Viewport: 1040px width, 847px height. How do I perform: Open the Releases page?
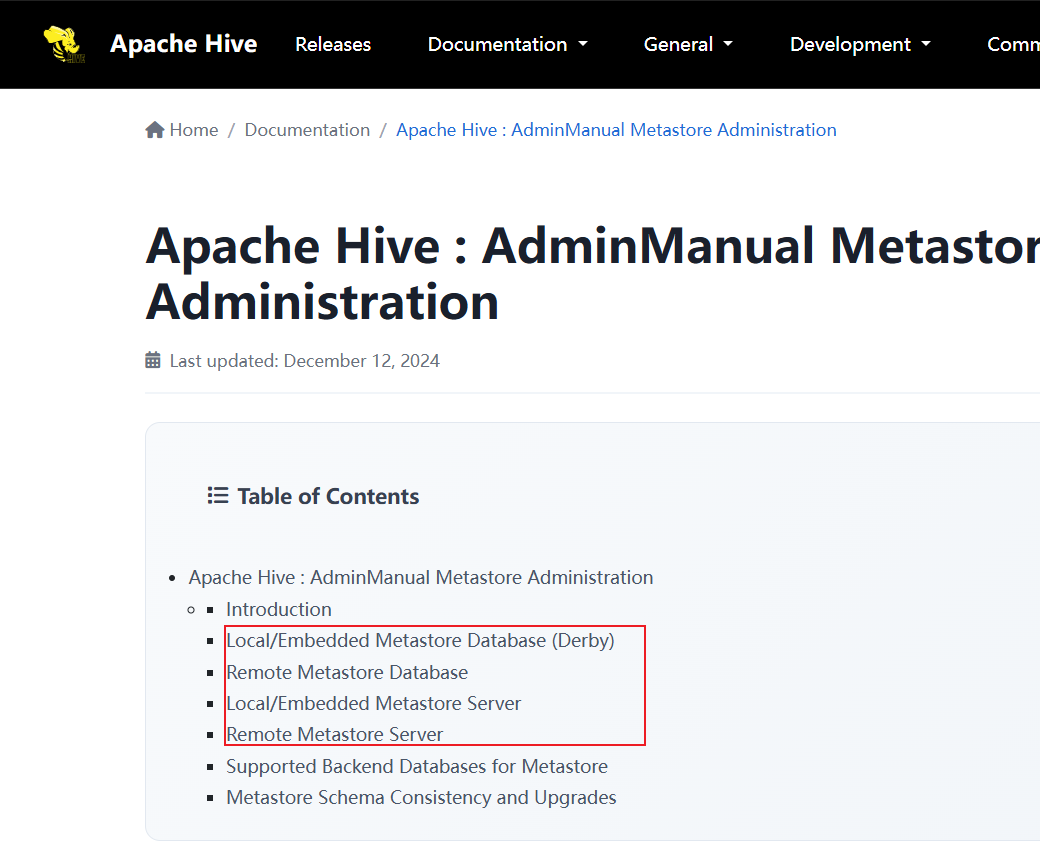[x=333, y=44]
